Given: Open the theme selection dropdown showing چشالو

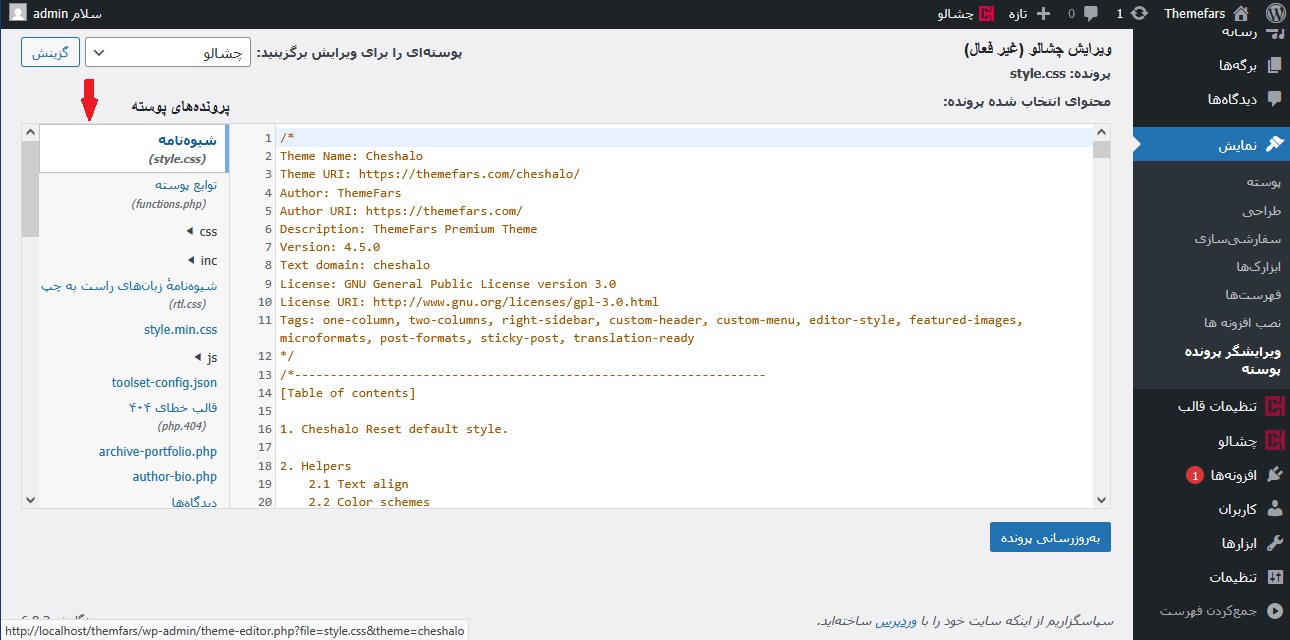Looking at the screenshot, I should tap(167, 53).
